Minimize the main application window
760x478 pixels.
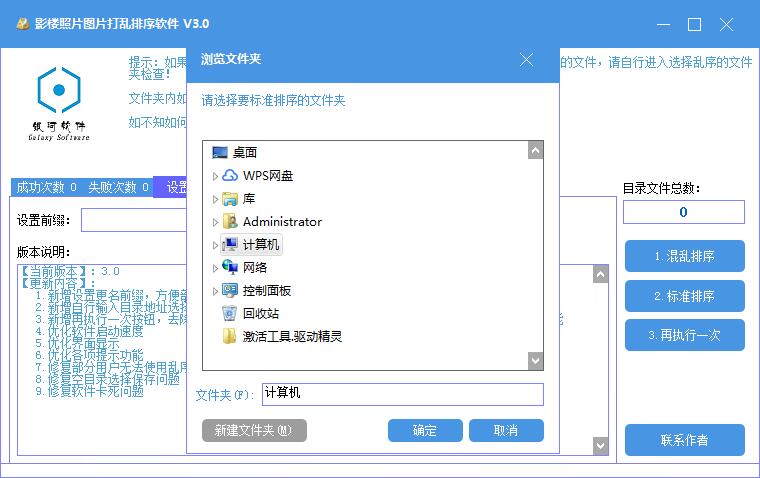tap(663, 24)
